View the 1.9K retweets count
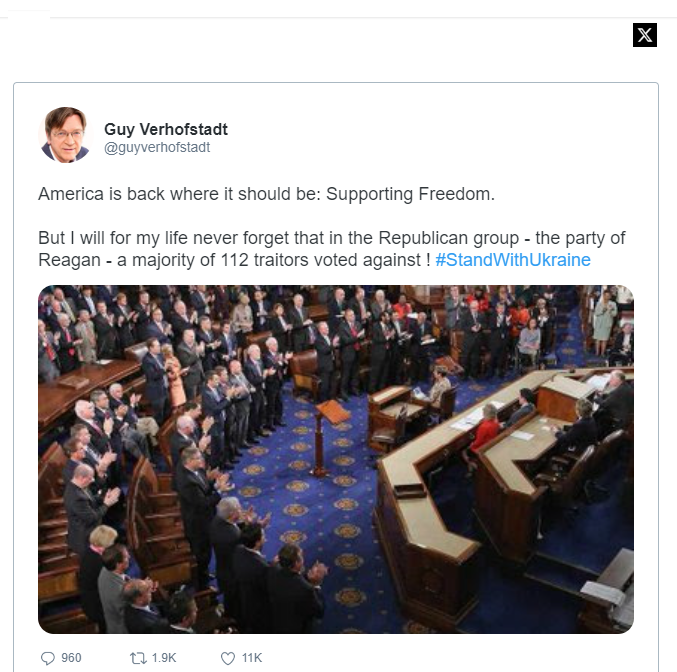 (x=164, y=658)
